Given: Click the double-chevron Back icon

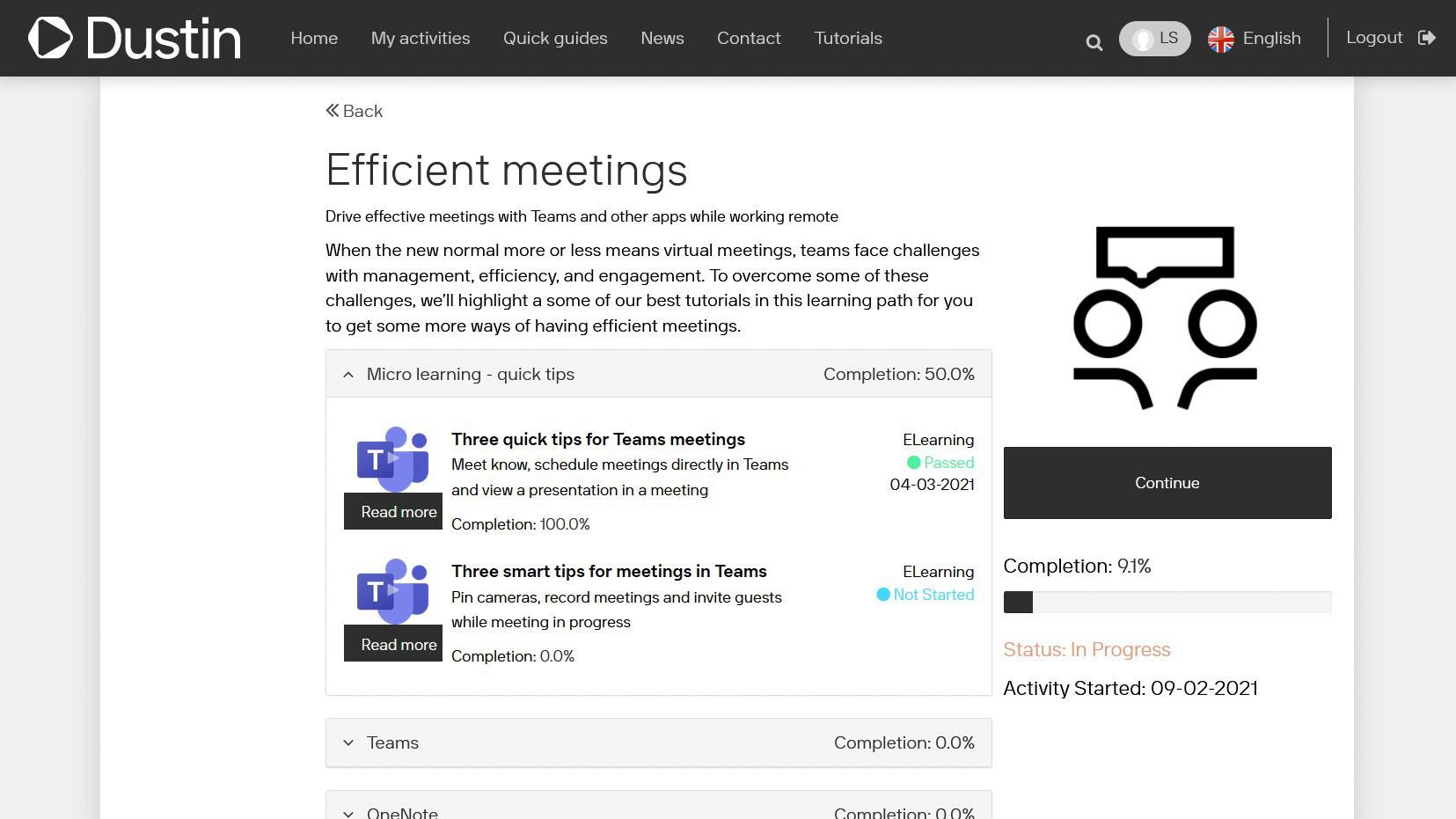Looking at the screenshot, I should coord(333,111).
